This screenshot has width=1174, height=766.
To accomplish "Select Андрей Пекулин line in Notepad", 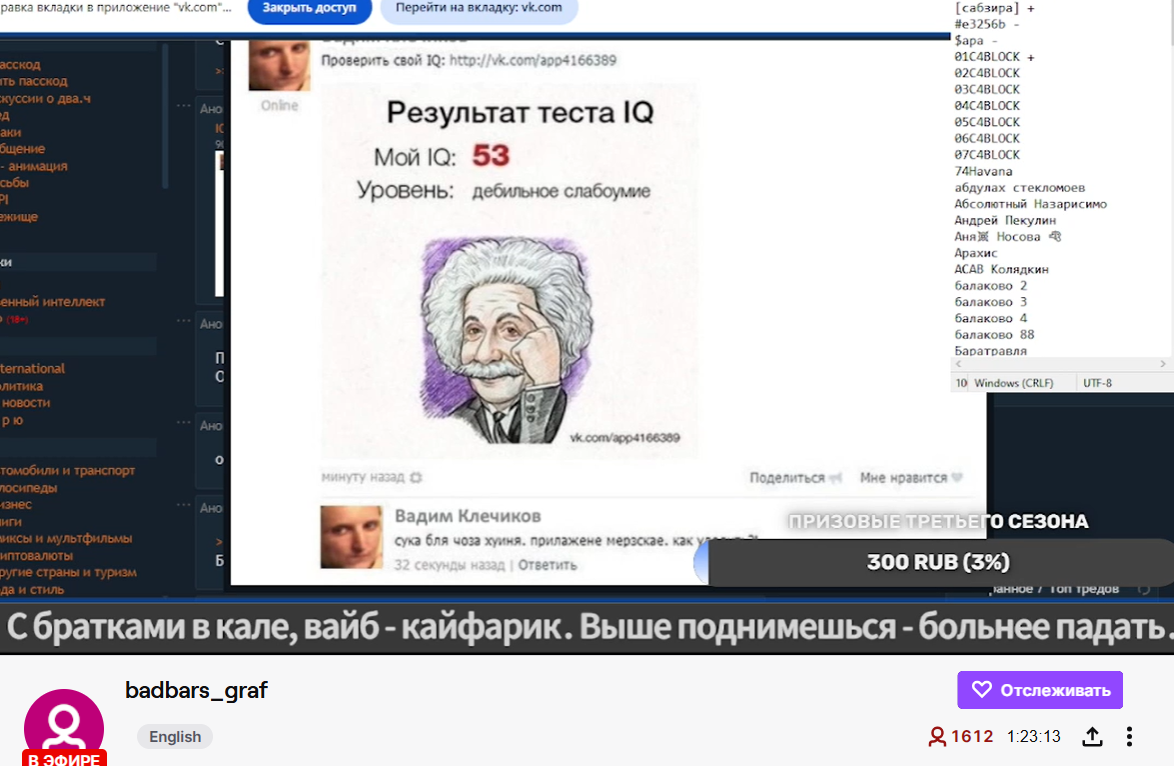I will click(x=1005, y=220).
